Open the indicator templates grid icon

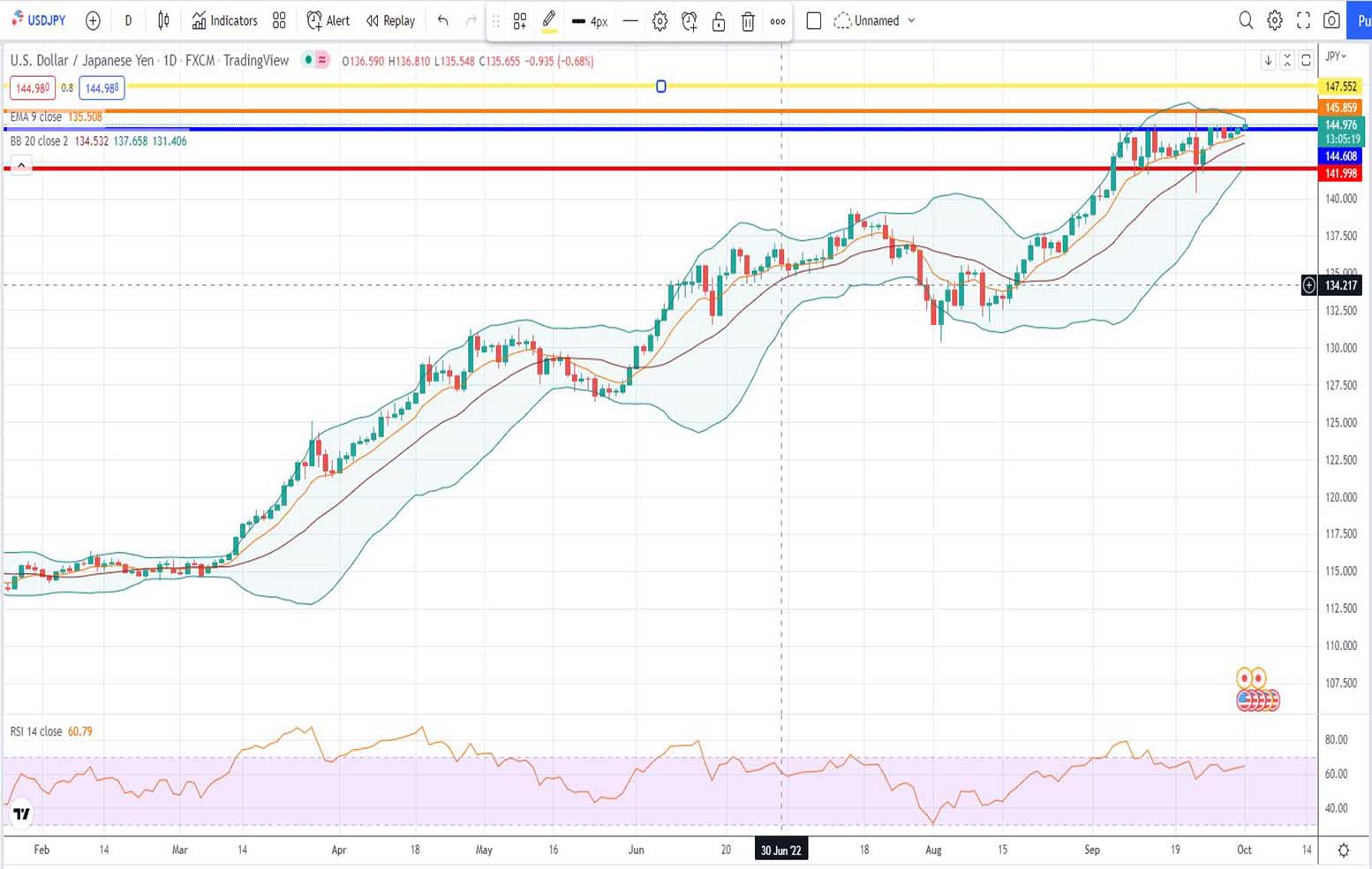(x=279, y=20)
